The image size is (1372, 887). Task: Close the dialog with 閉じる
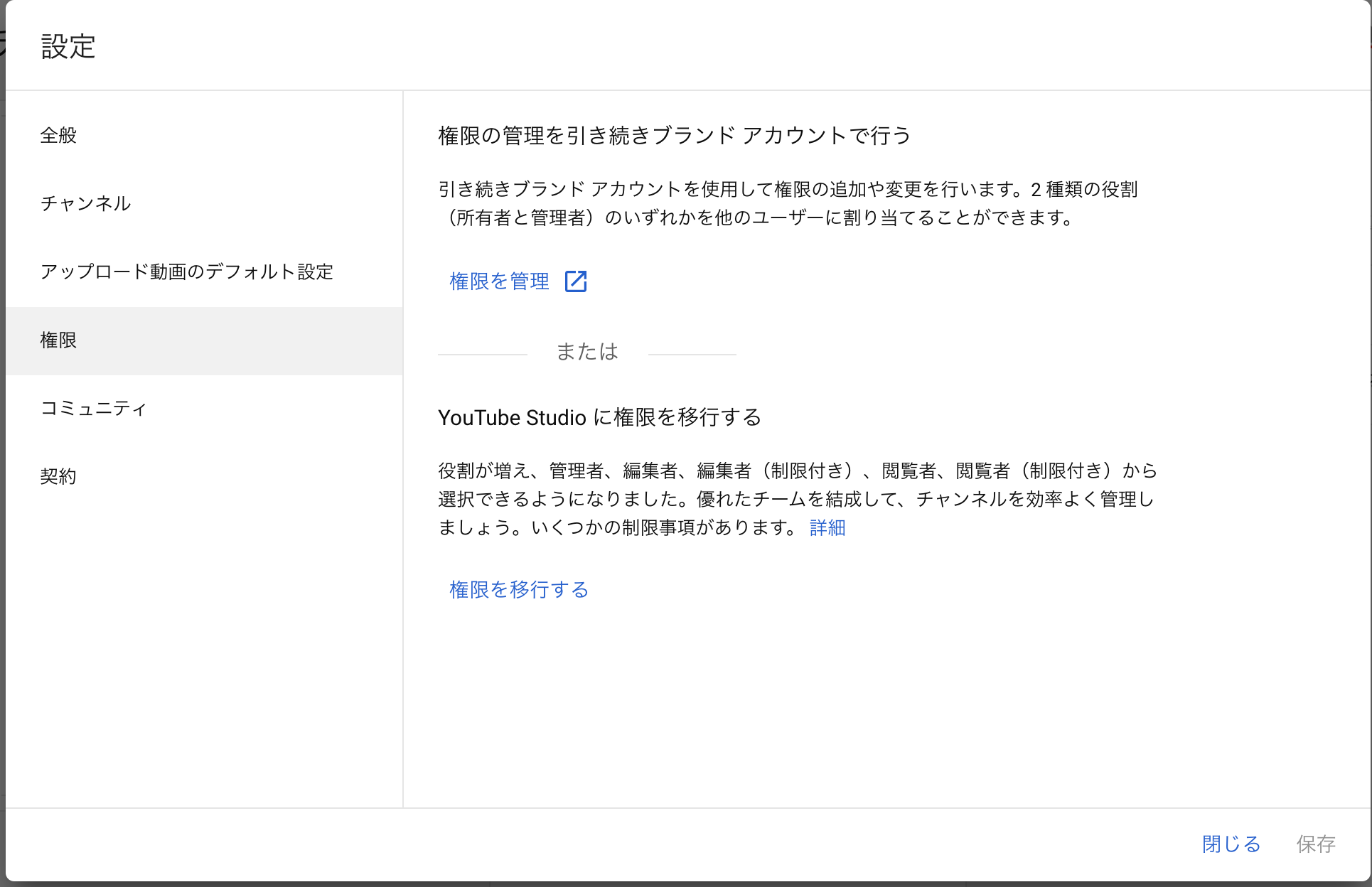(1231, 844)
